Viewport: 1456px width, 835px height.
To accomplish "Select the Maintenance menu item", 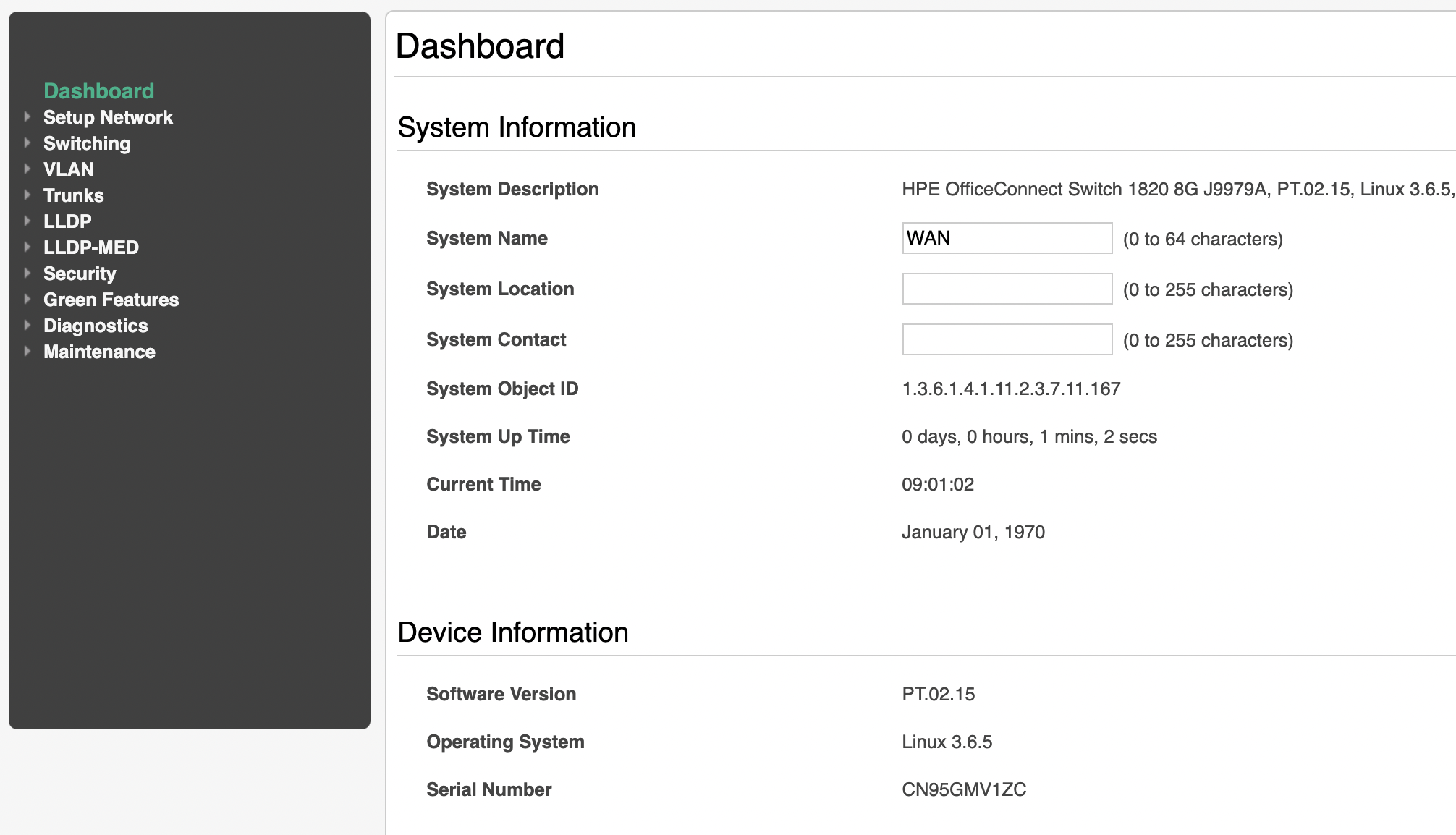I will (x=99, y=352).
